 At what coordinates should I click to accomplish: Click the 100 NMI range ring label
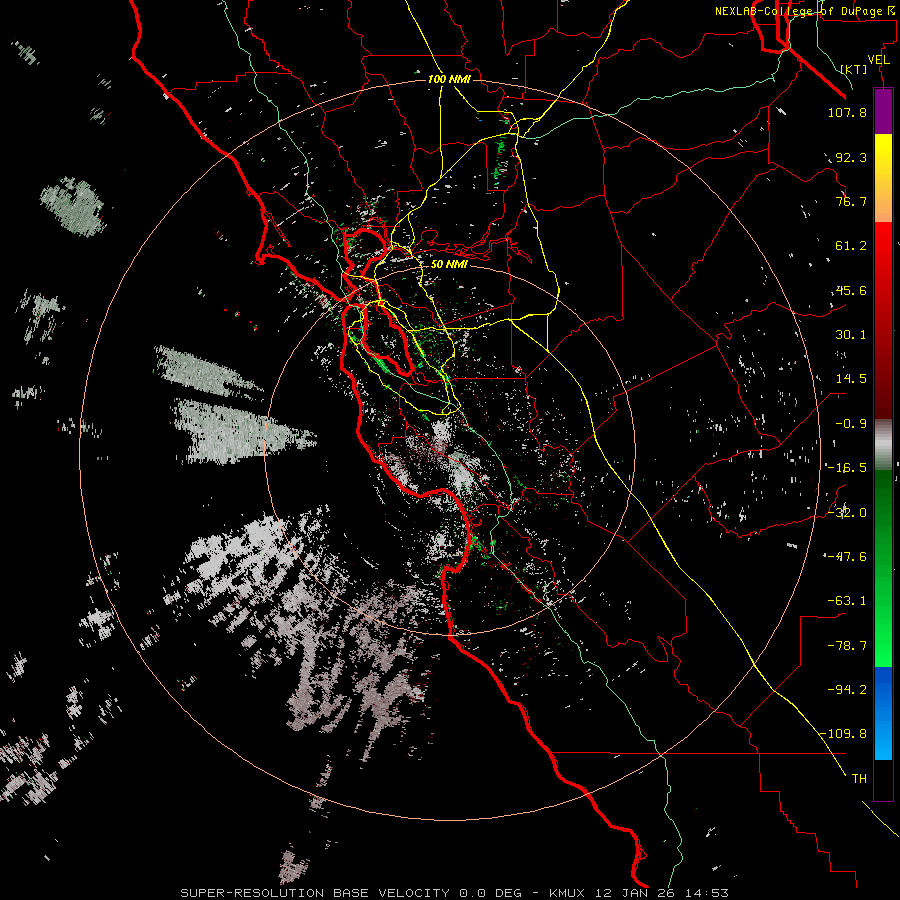point(449,79)
